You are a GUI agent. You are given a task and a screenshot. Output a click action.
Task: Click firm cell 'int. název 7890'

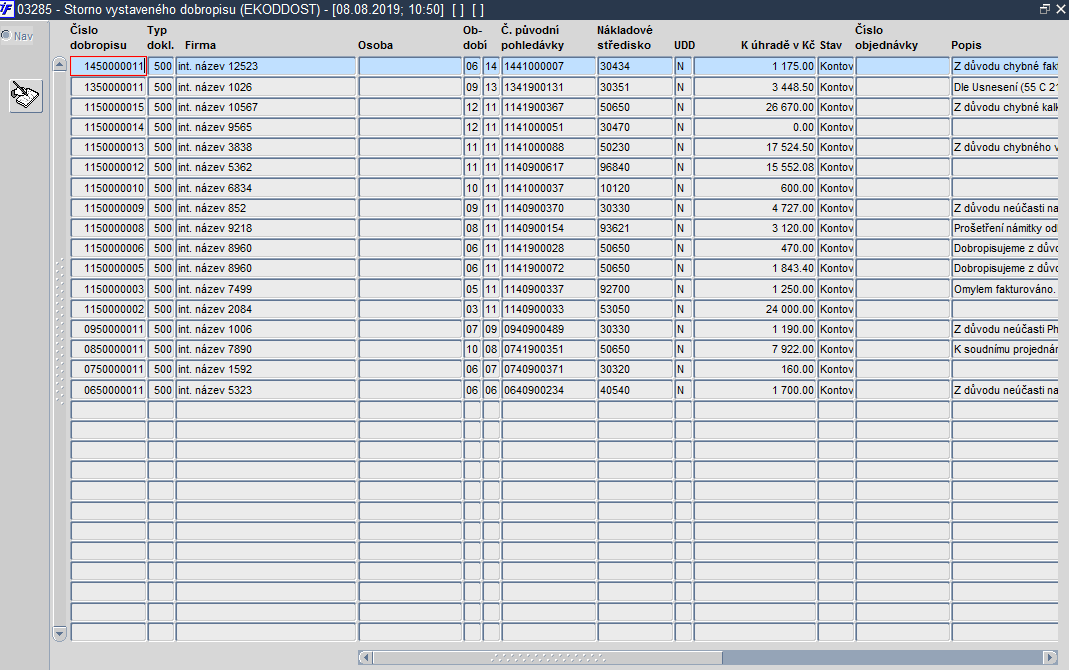click(266, 349)
